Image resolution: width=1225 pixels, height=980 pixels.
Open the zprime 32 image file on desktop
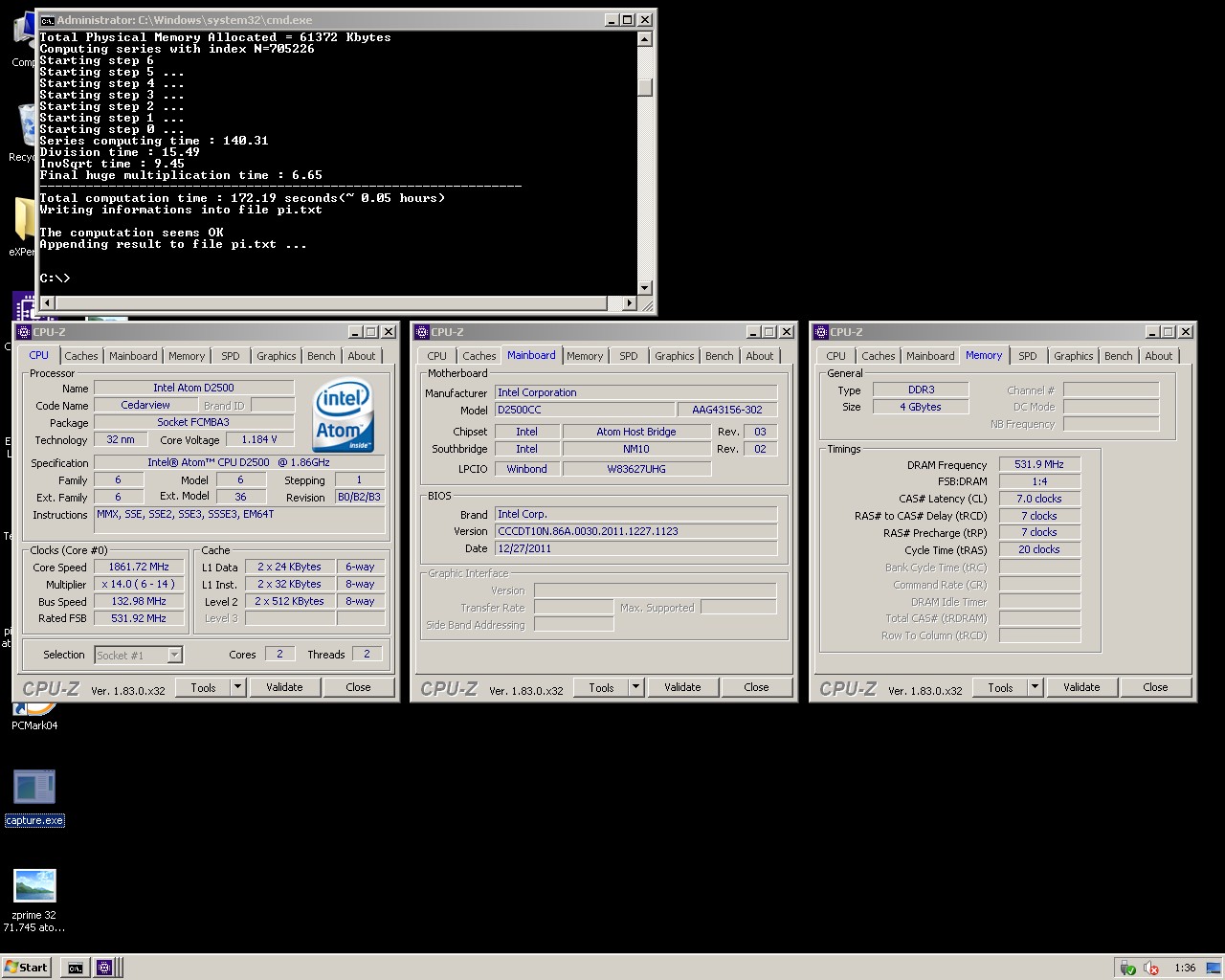(x=34, y=900)
